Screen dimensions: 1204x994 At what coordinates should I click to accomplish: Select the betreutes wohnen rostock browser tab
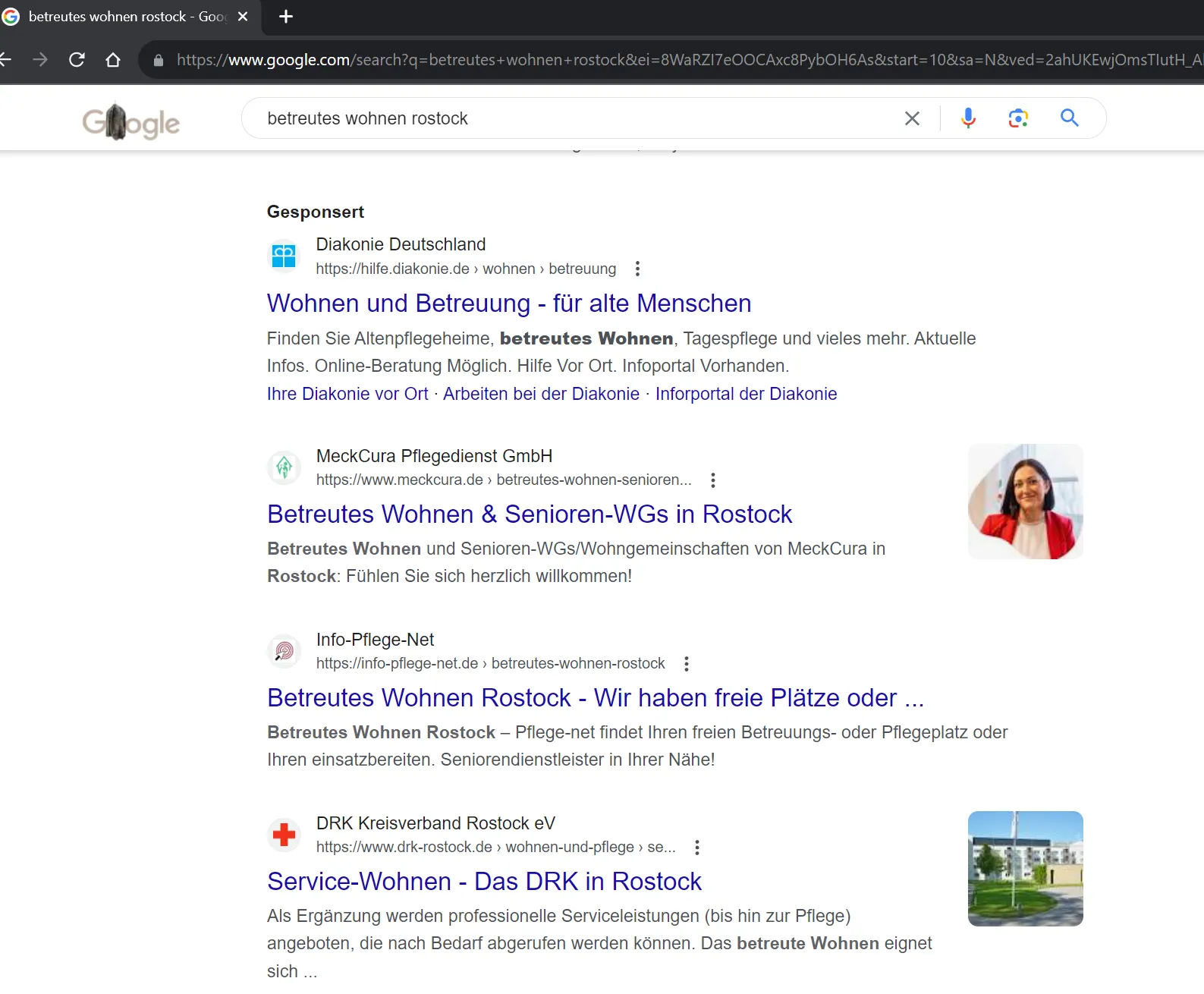tap(127, 17)
